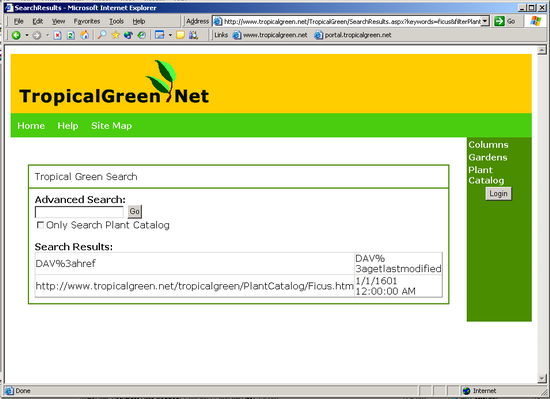Open the Search magnifier in the toolbar

point(102,35)
